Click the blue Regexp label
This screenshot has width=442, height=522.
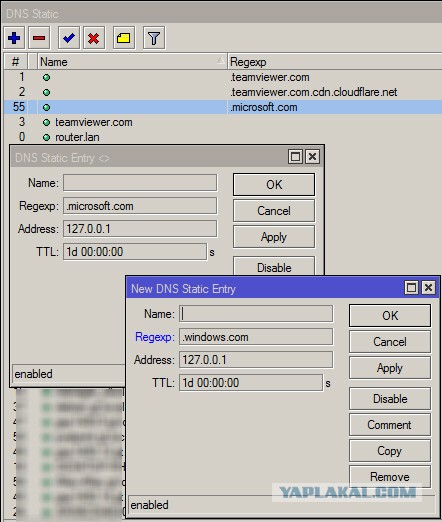(155, 337)
